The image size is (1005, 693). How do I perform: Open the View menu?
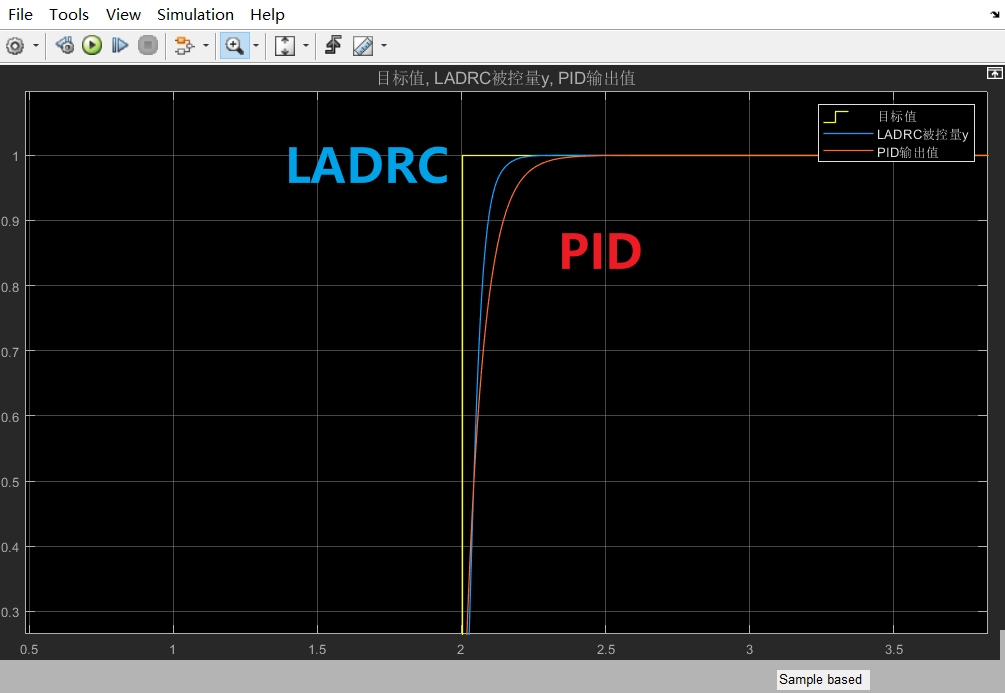(x=123, y=14)
